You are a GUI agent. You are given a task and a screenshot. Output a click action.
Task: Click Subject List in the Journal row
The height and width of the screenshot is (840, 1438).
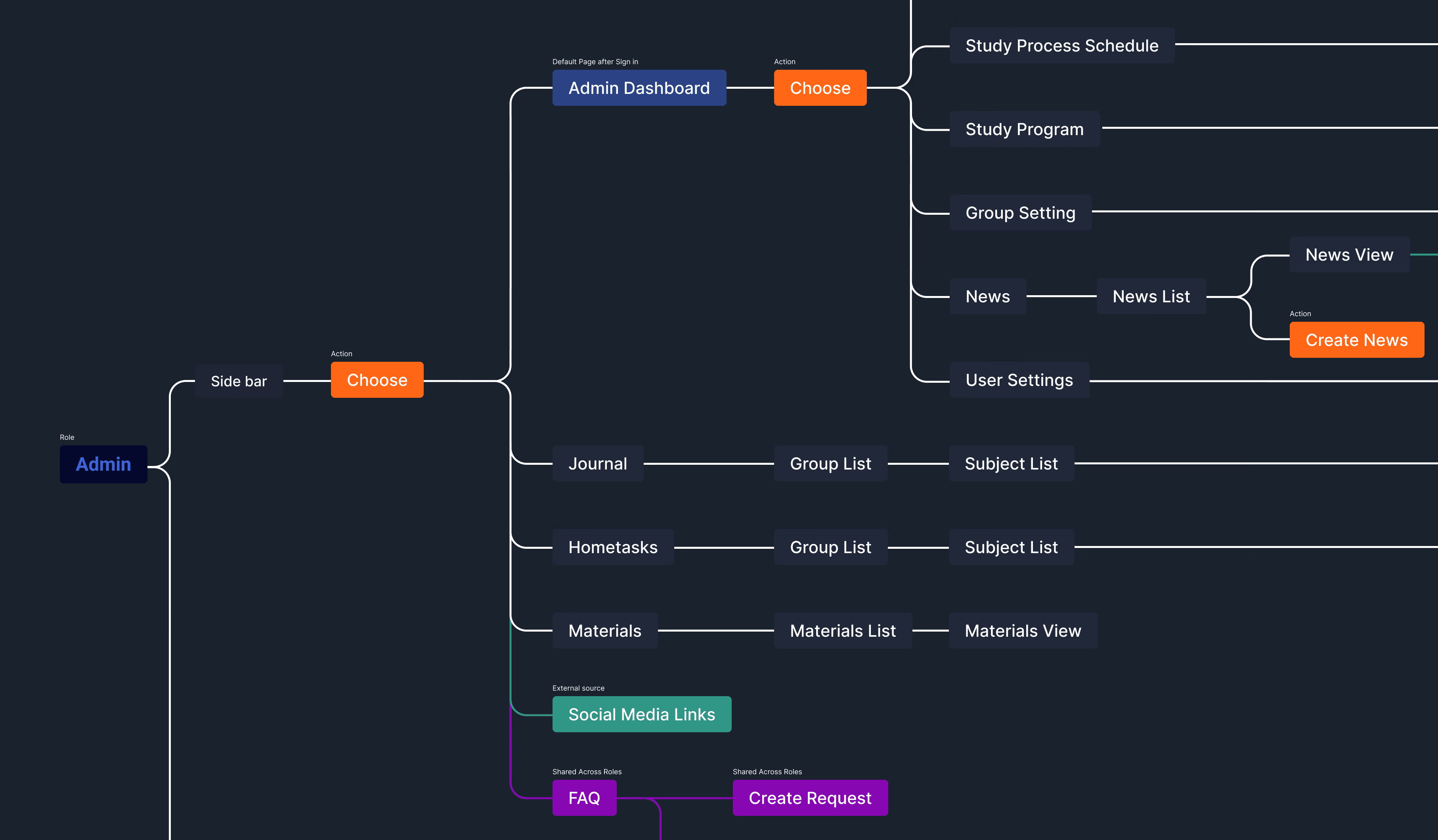click(1011, 464)
